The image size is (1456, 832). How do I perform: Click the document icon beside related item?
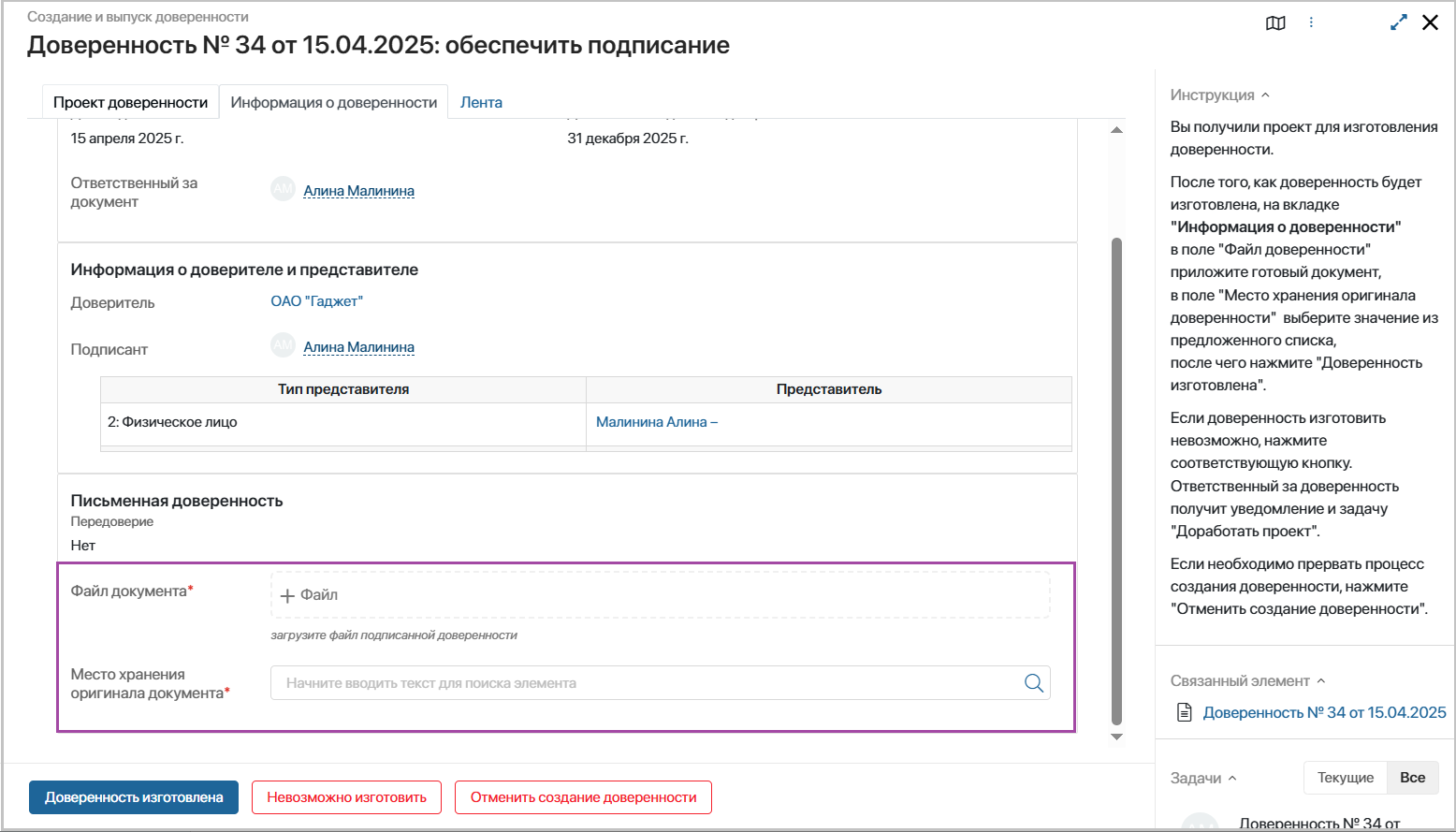(1184, 712)
